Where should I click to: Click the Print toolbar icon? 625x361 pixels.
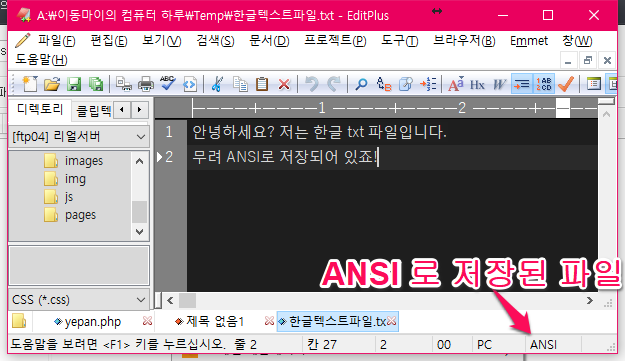coord(145,84)
